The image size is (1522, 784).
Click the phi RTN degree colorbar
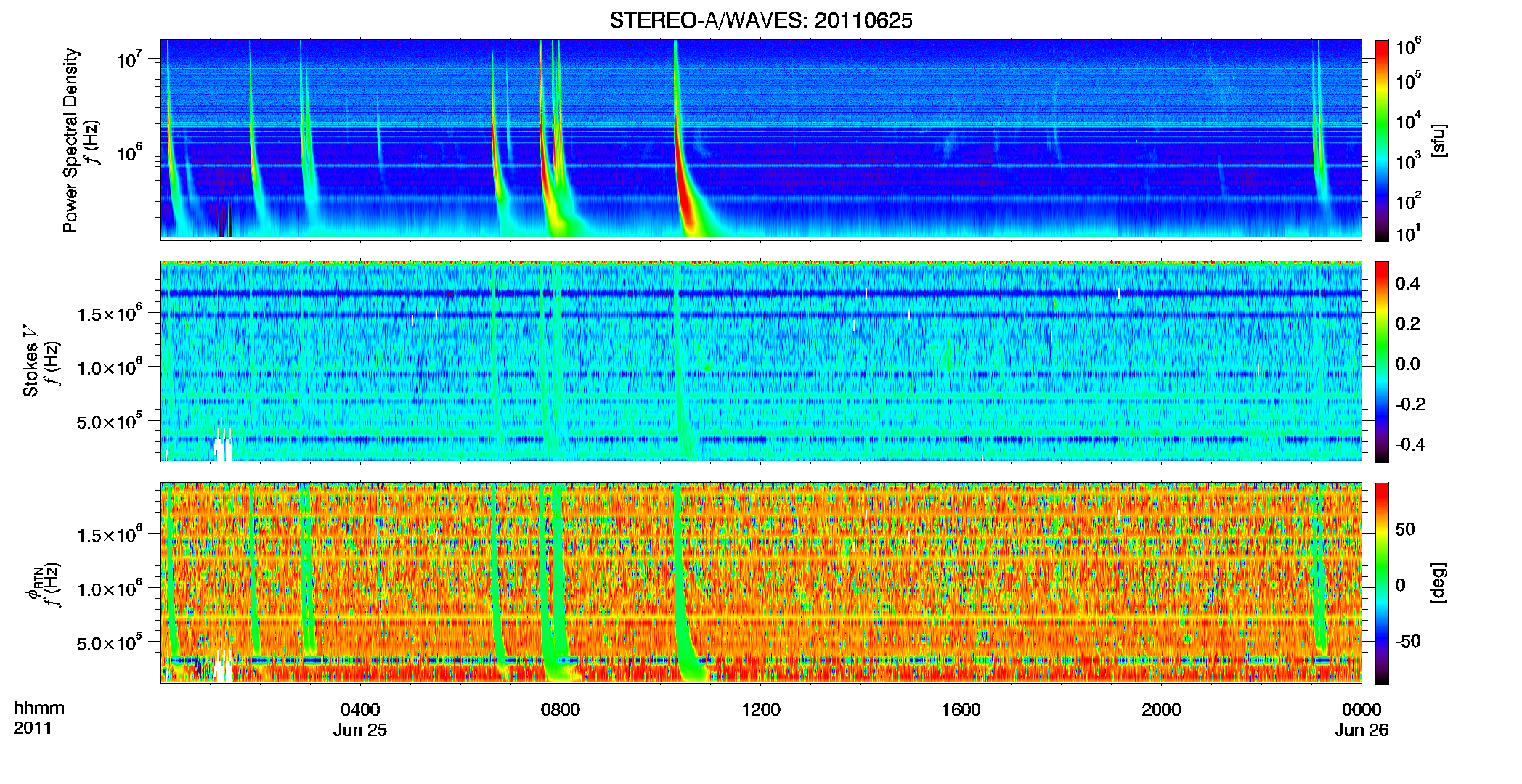point(1382,583)
